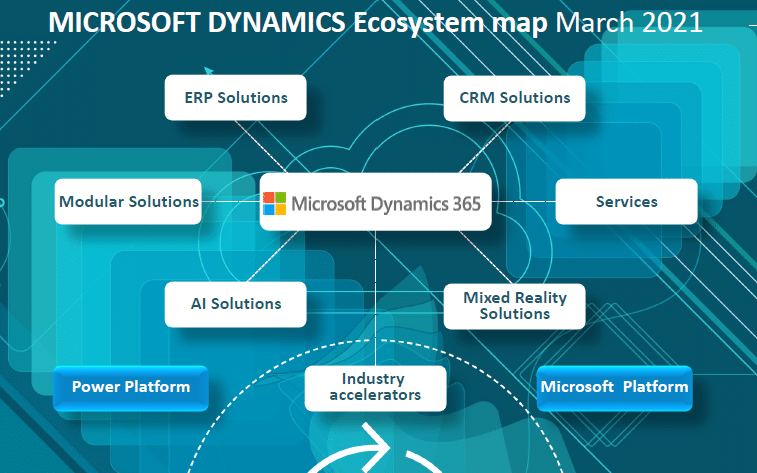Open the CRM Solutions box
Viewport: 757px width, 473px height.
coord(515,98)
